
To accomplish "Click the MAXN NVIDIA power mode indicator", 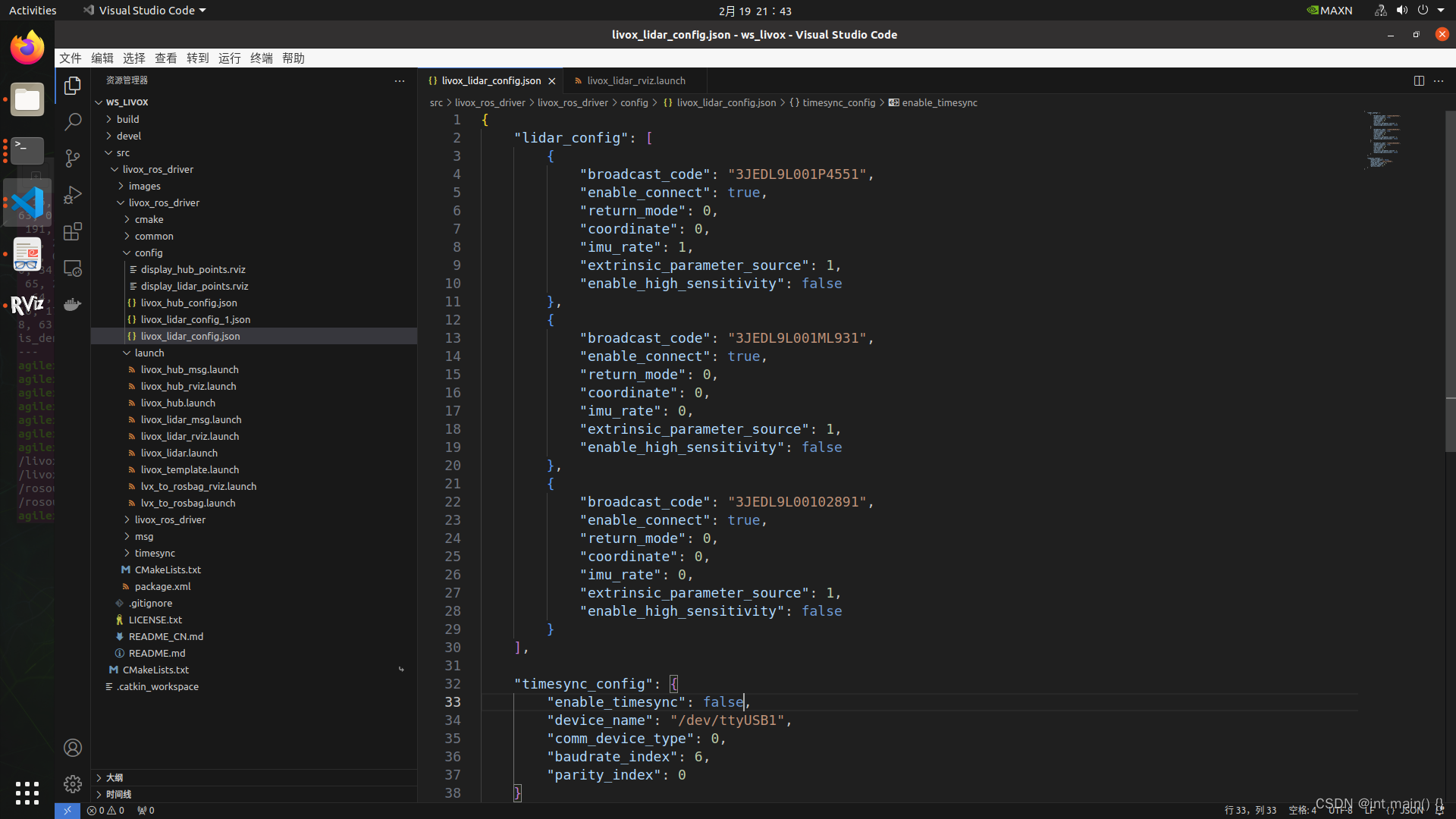I will (1329, 10).
